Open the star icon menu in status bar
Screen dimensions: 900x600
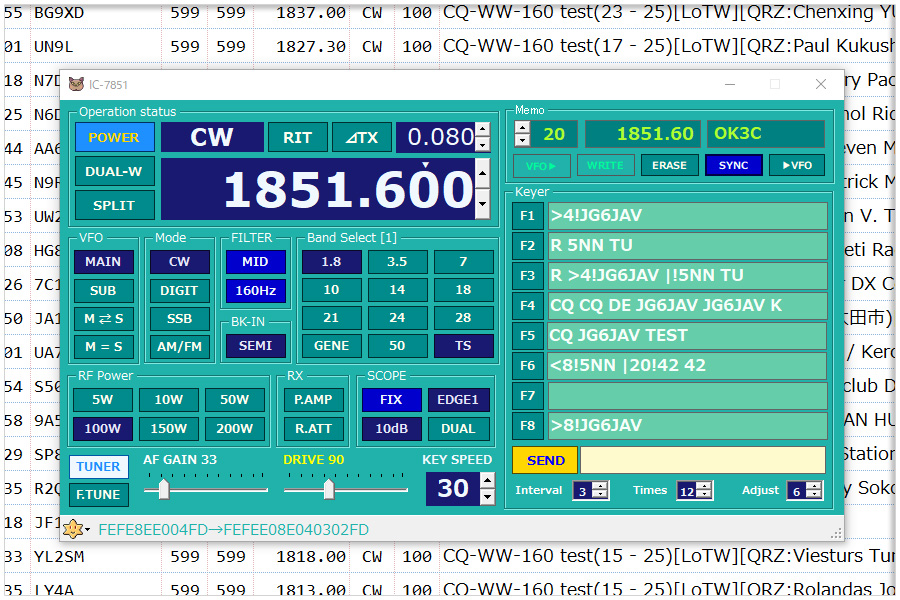click(76, 529)
